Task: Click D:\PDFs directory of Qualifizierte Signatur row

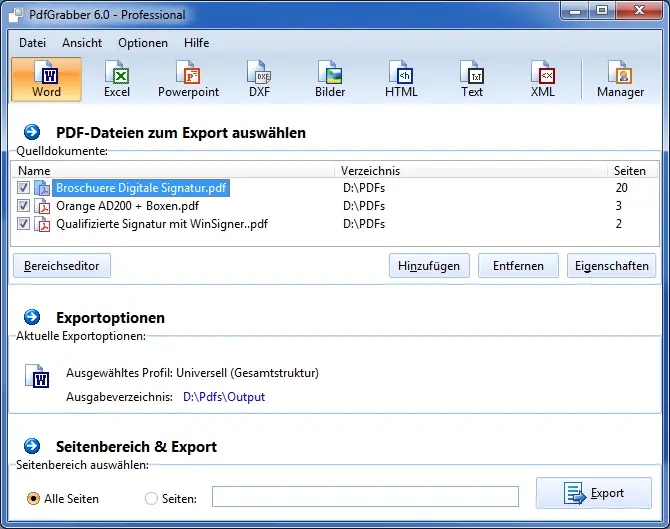Action: click(x=364, y=224)
